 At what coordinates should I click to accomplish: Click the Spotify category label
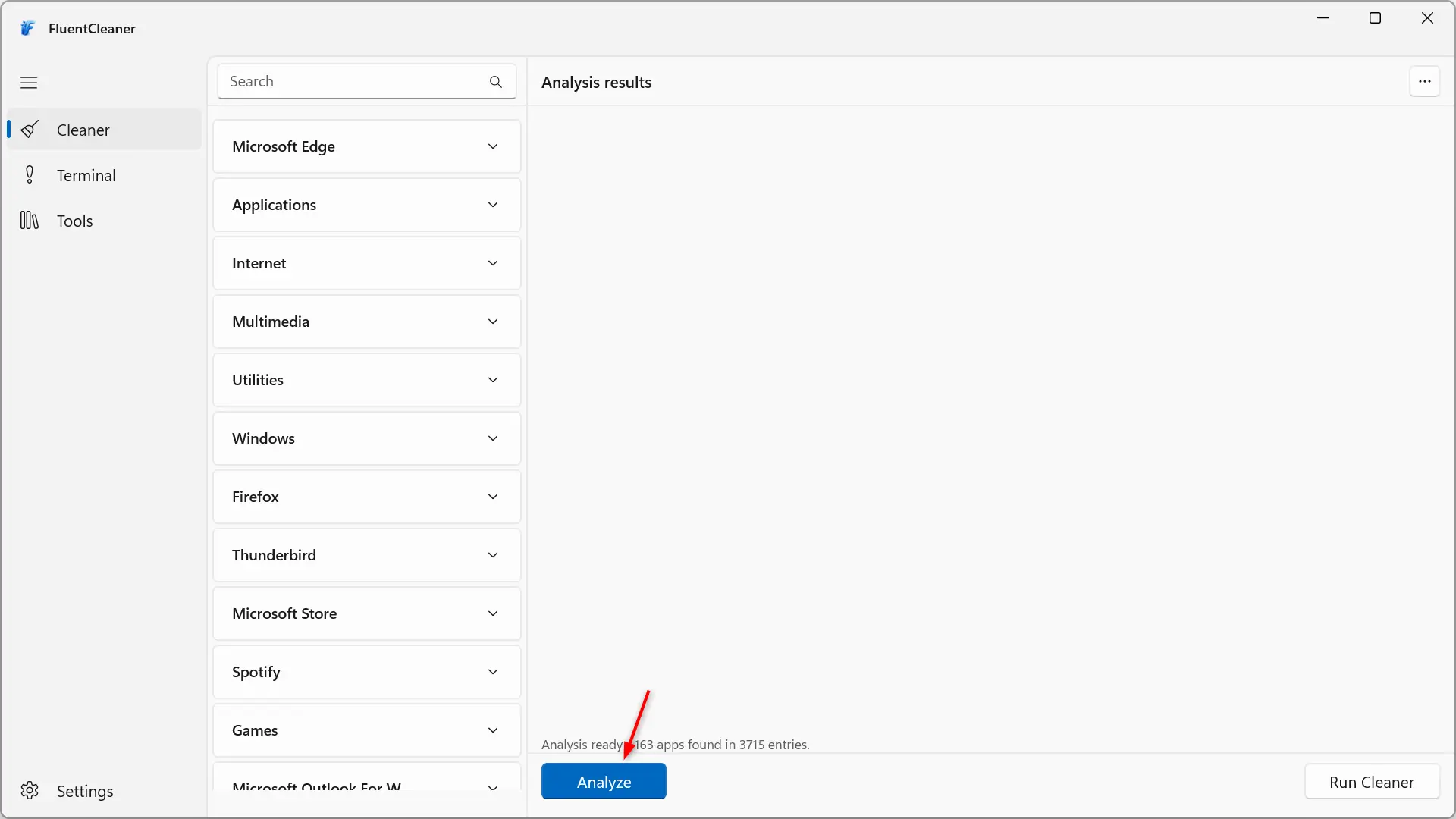(x=256, y=672)
